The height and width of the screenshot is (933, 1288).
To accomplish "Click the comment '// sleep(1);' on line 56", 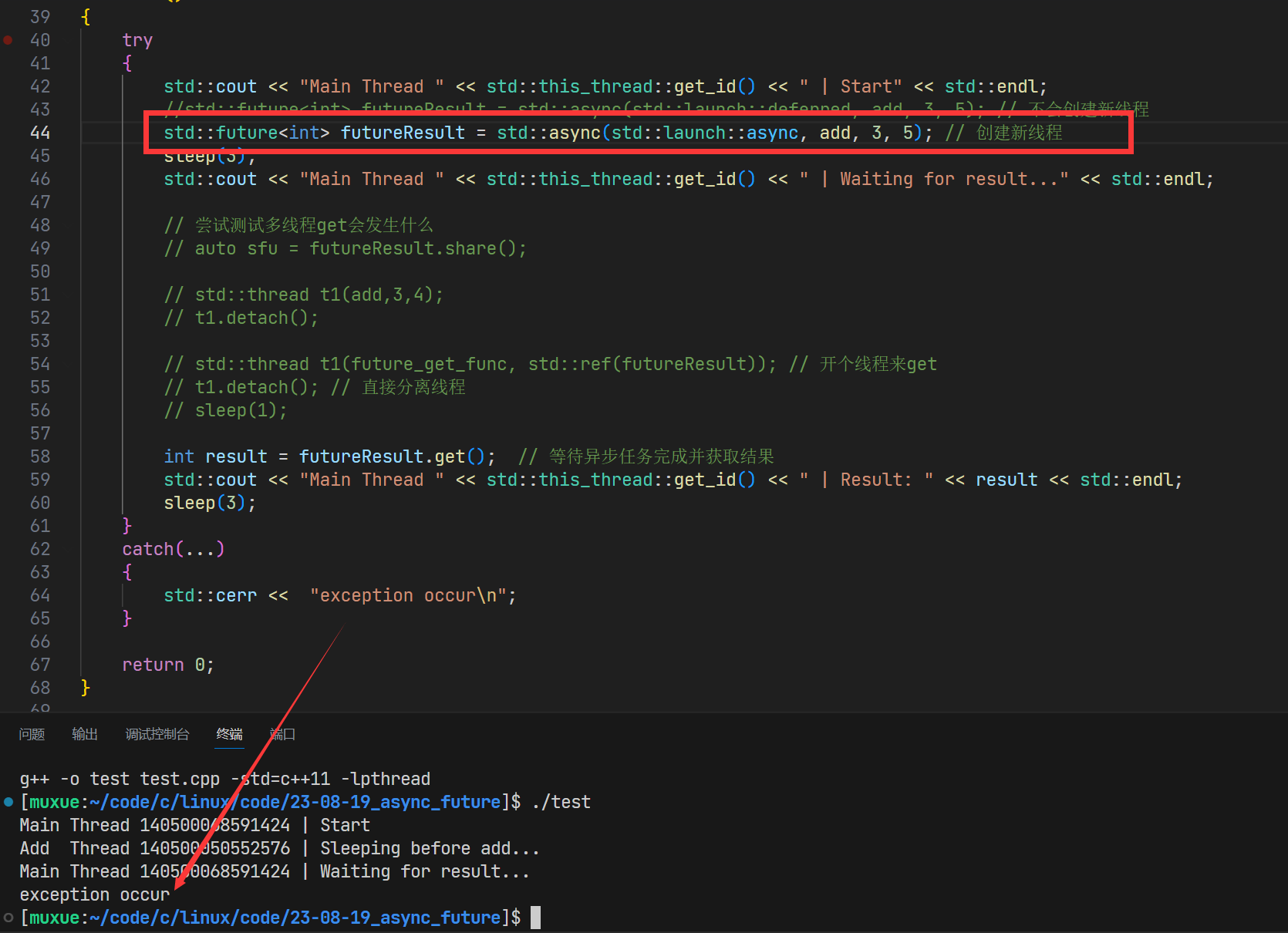I will (225, 410).
